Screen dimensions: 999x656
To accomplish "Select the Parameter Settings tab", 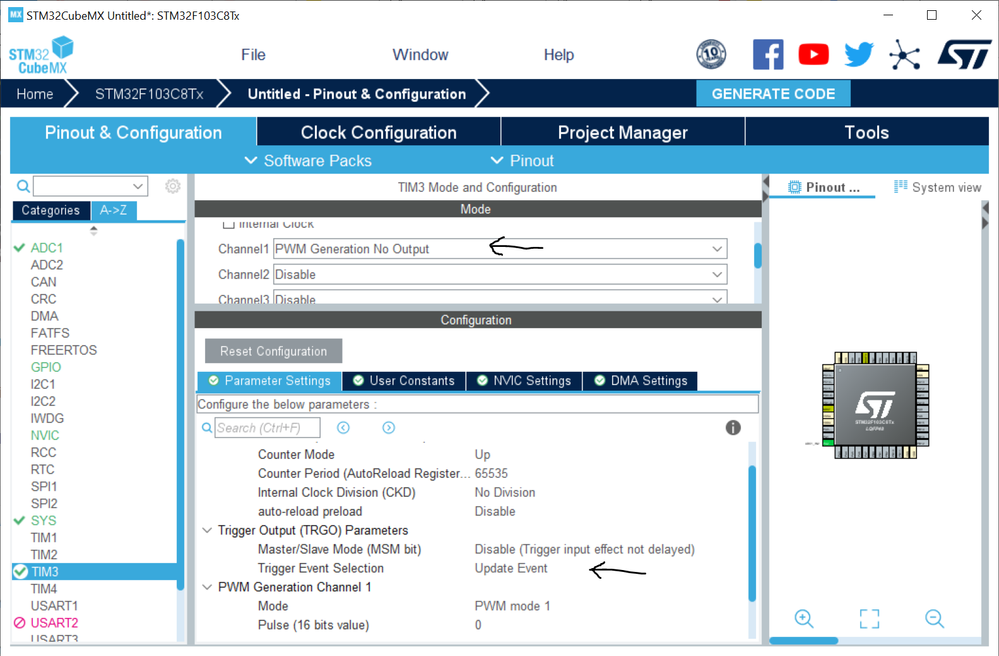I will [x=270, y=381].
